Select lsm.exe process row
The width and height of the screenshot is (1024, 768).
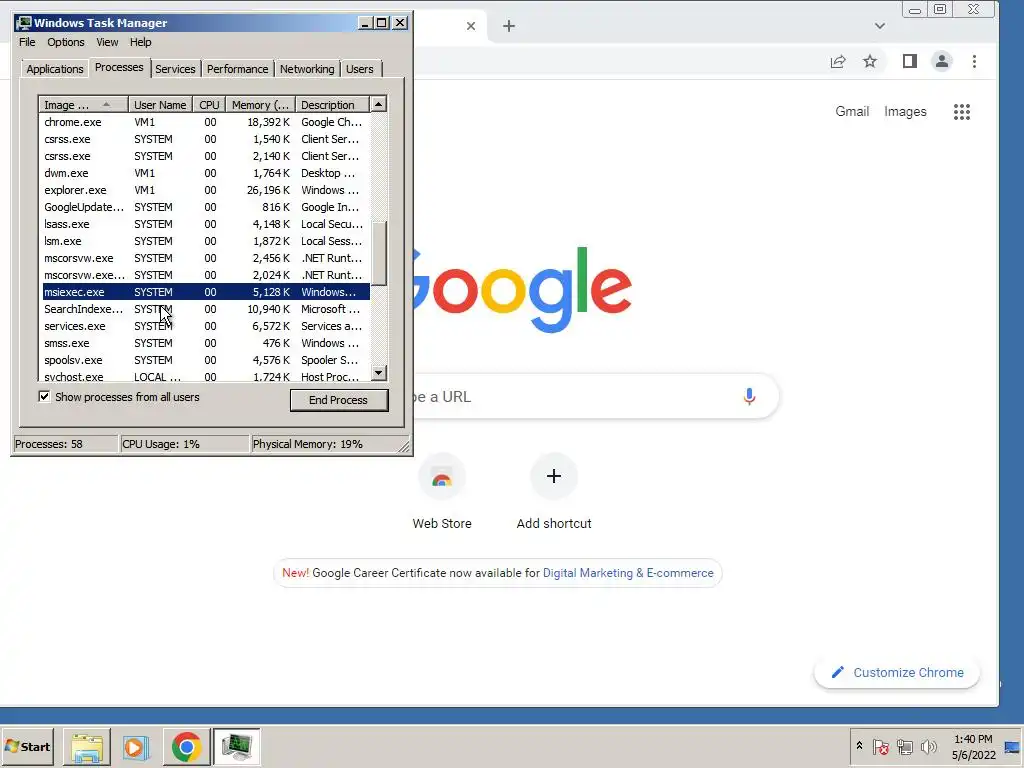click(x=204, y=241)
